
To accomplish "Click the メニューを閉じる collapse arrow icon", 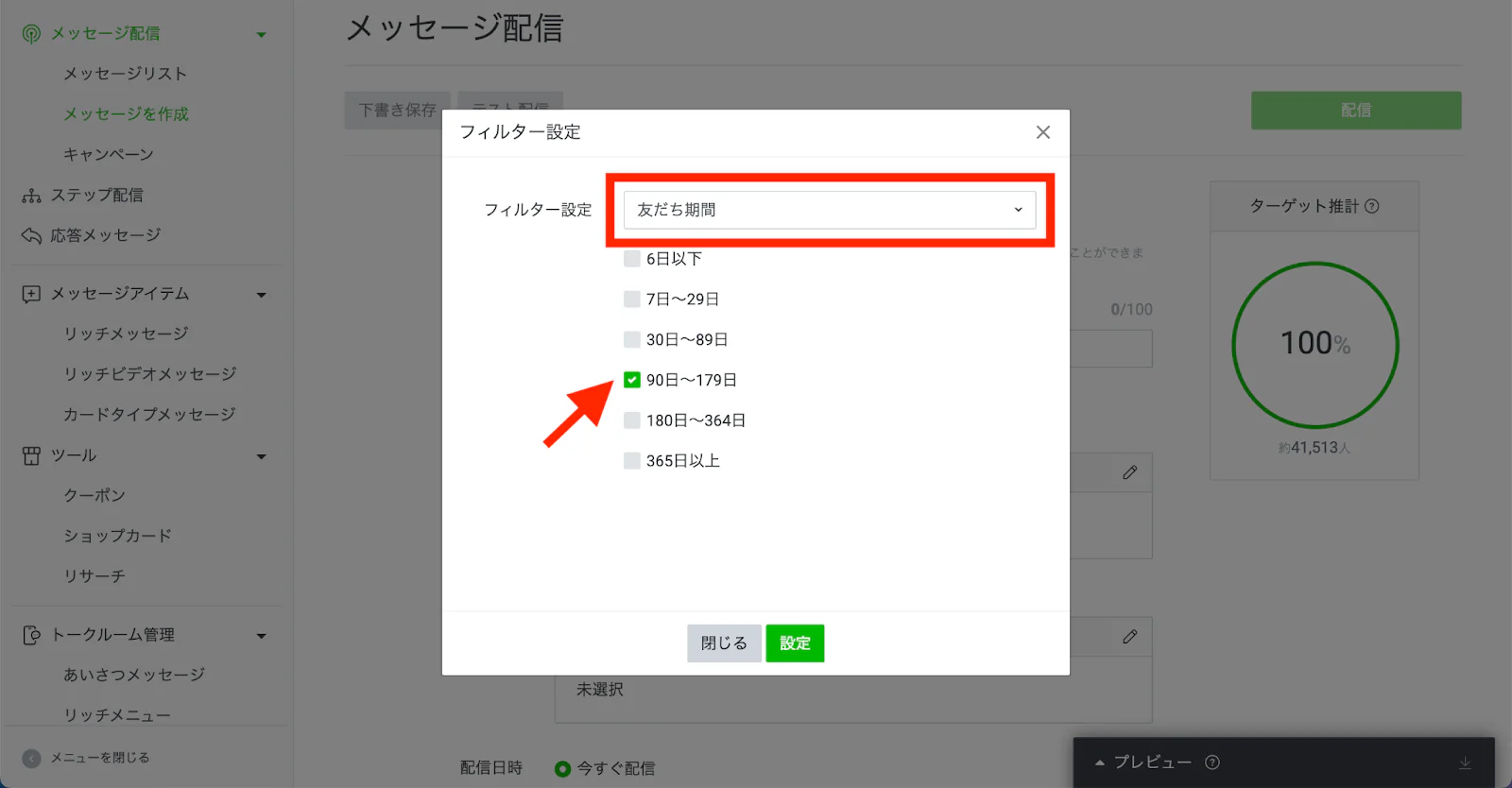I will [x=31, y=758].
